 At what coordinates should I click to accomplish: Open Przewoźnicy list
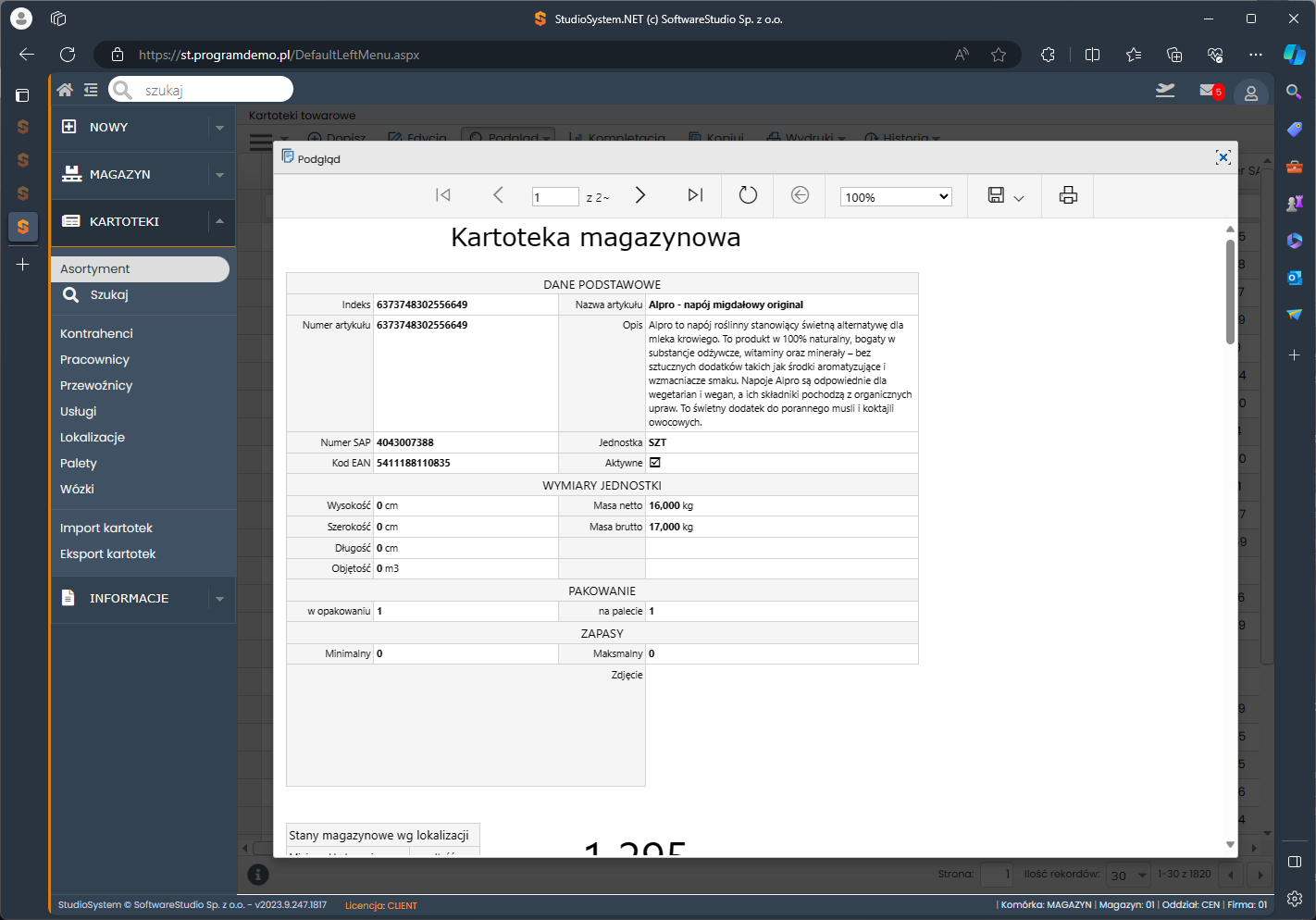click(96, 385)
